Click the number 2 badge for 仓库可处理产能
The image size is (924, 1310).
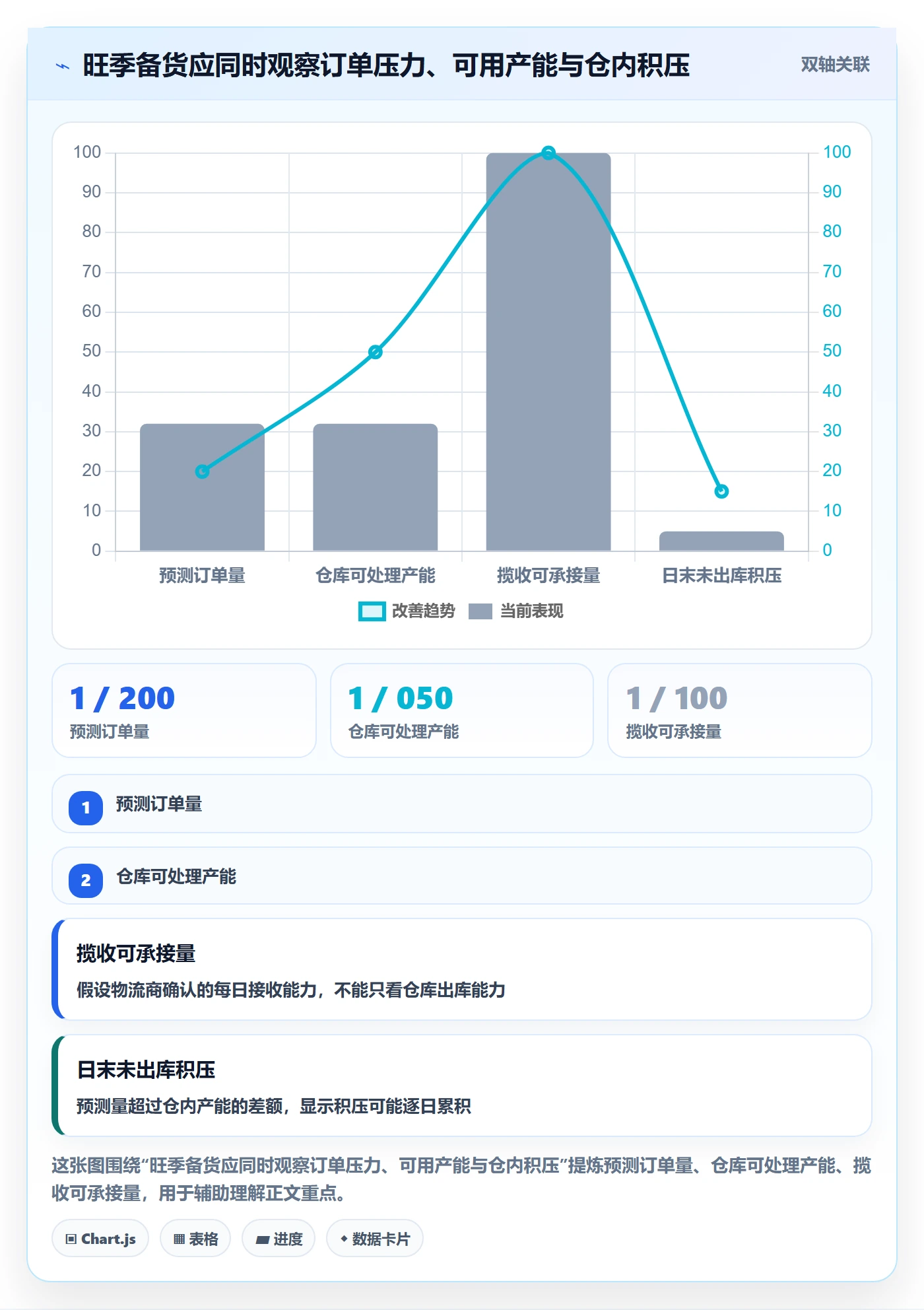[x=86, y=880]
